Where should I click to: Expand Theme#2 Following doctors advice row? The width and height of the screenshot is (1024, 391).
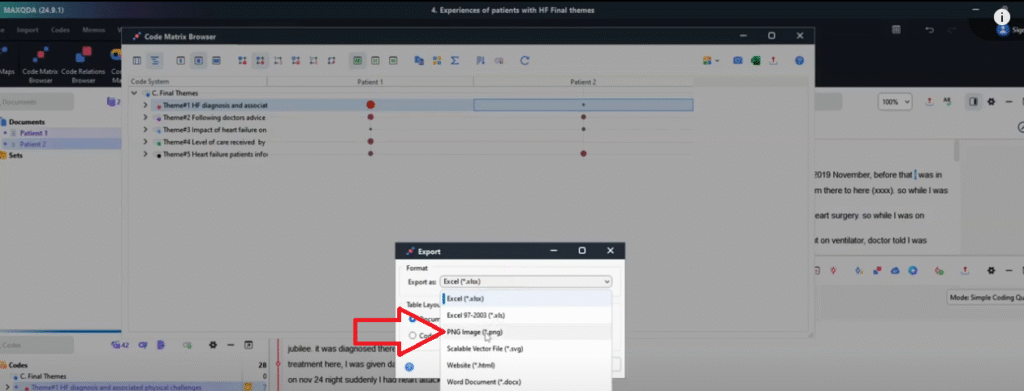(146, 117)
